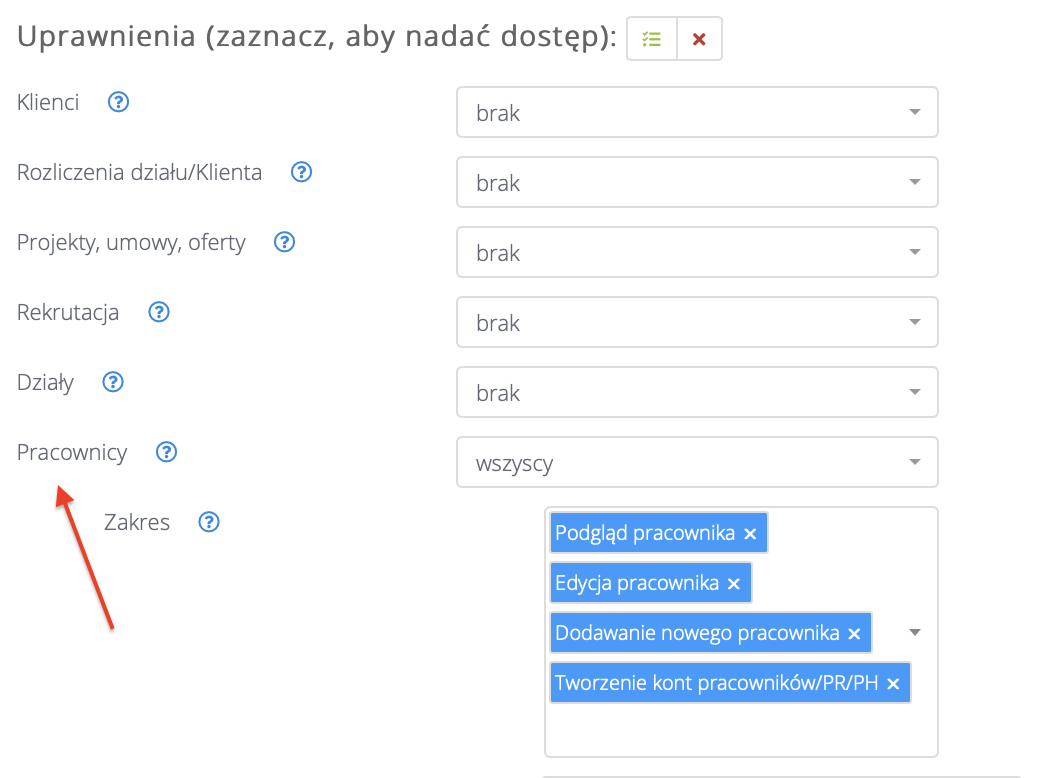Show help for Projekty, umowy, oferty
The image size is (1042, 778).
point(285,242)
